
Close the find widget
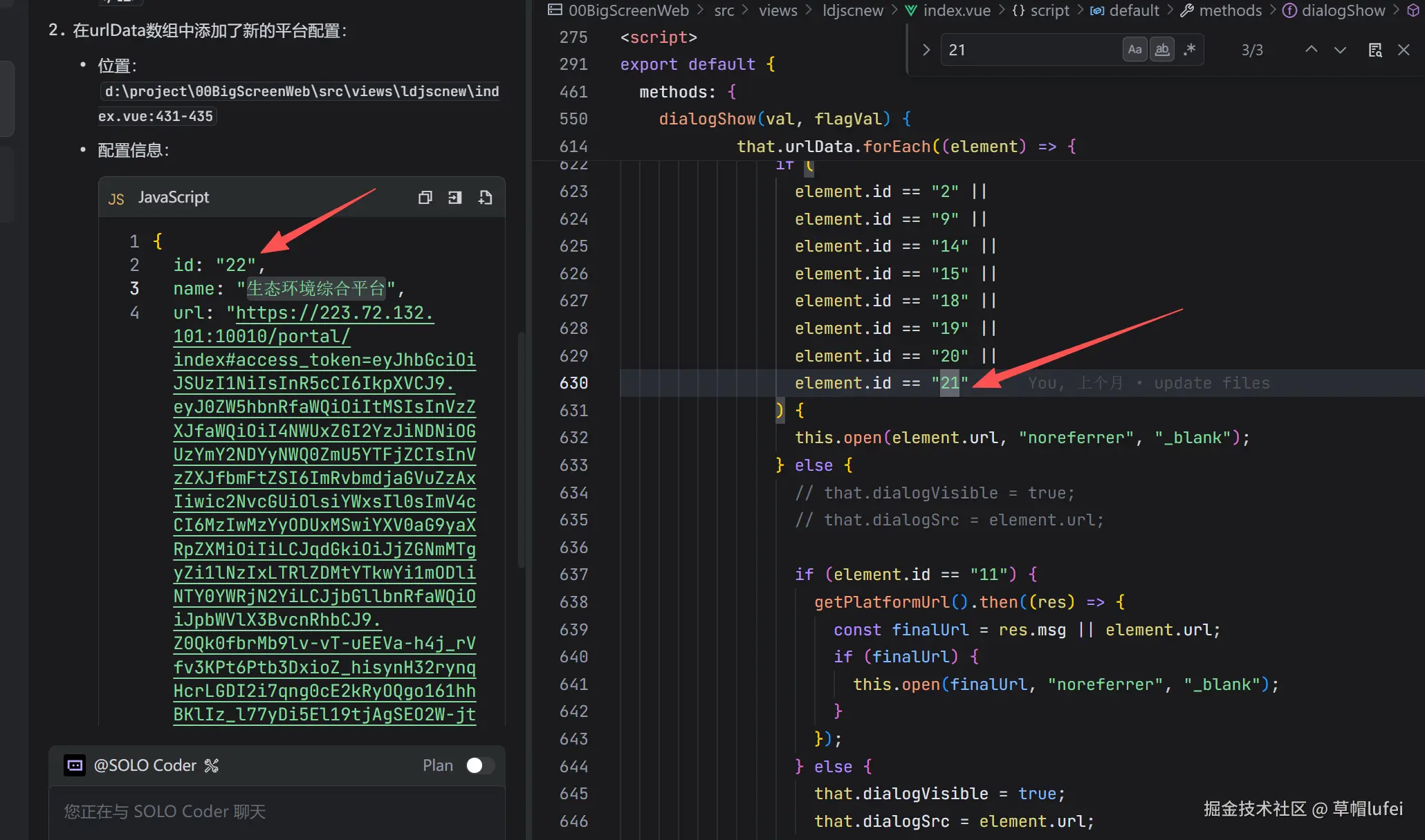coord(1404,50)
